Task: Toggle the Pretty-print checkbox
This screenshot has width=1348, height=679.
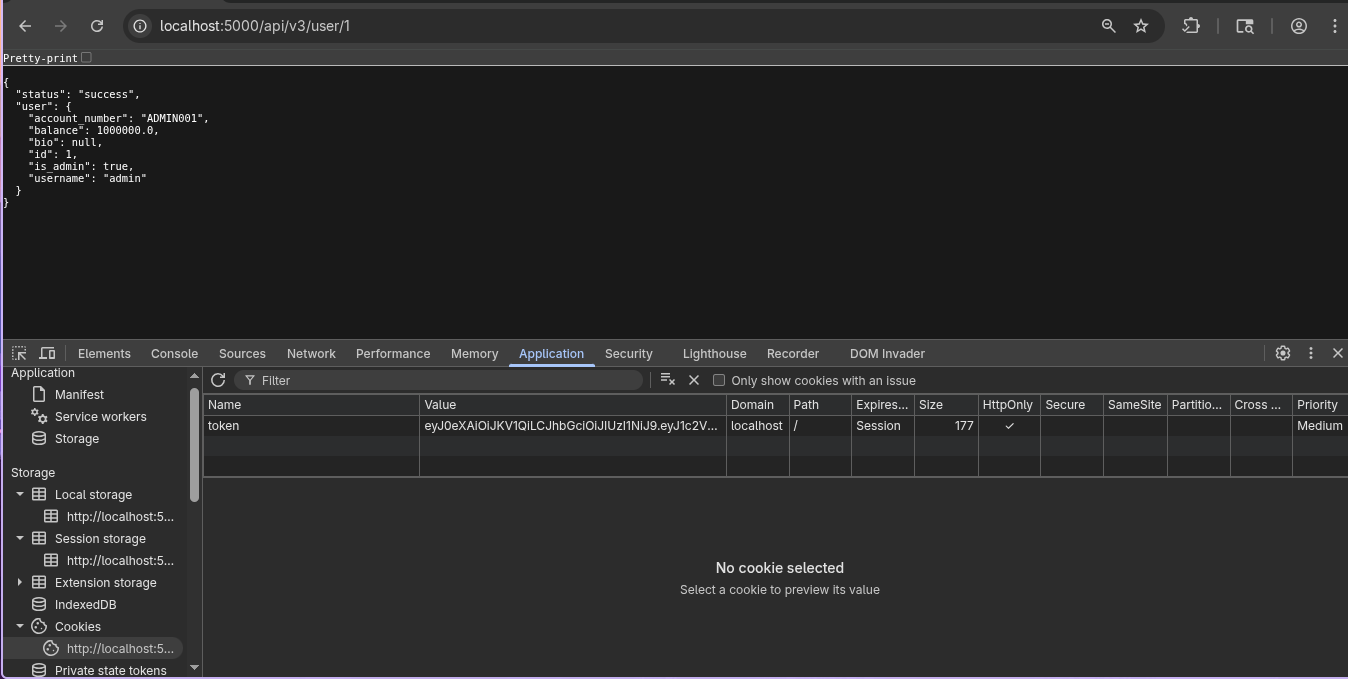Action: (86, 58)
